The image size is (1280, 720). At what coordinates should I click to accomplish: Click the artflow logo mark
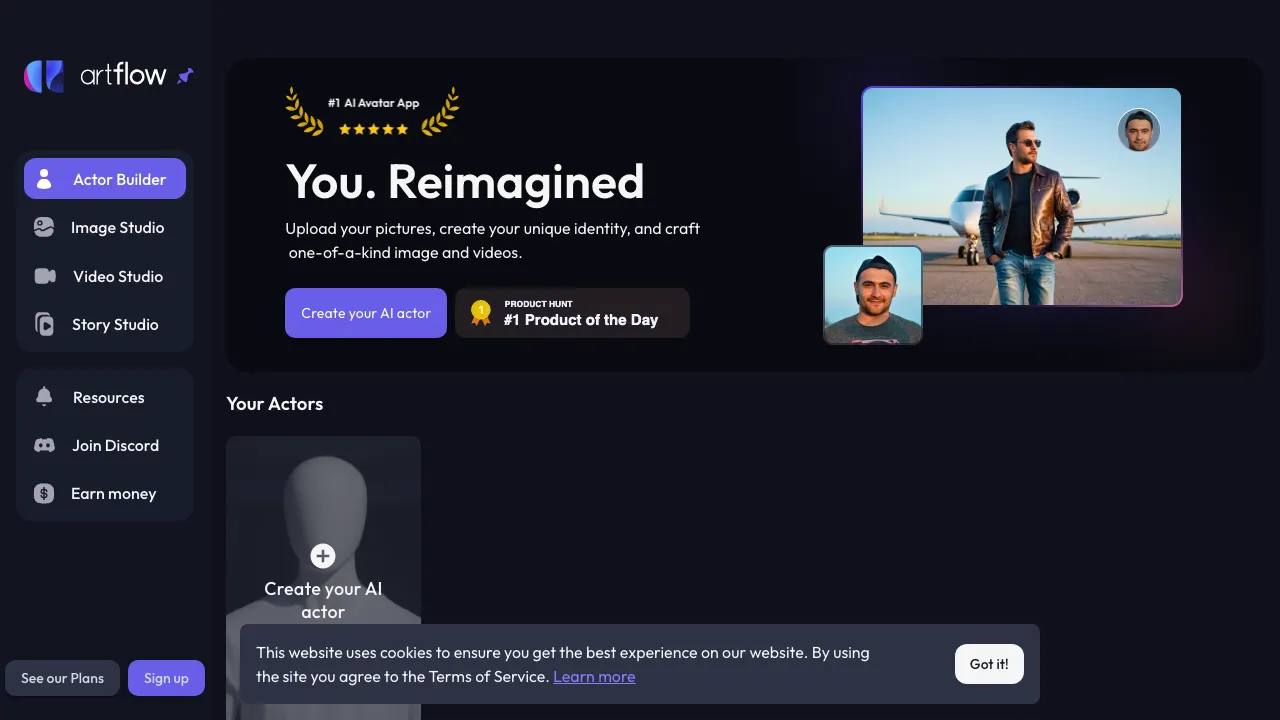[42, 75]
